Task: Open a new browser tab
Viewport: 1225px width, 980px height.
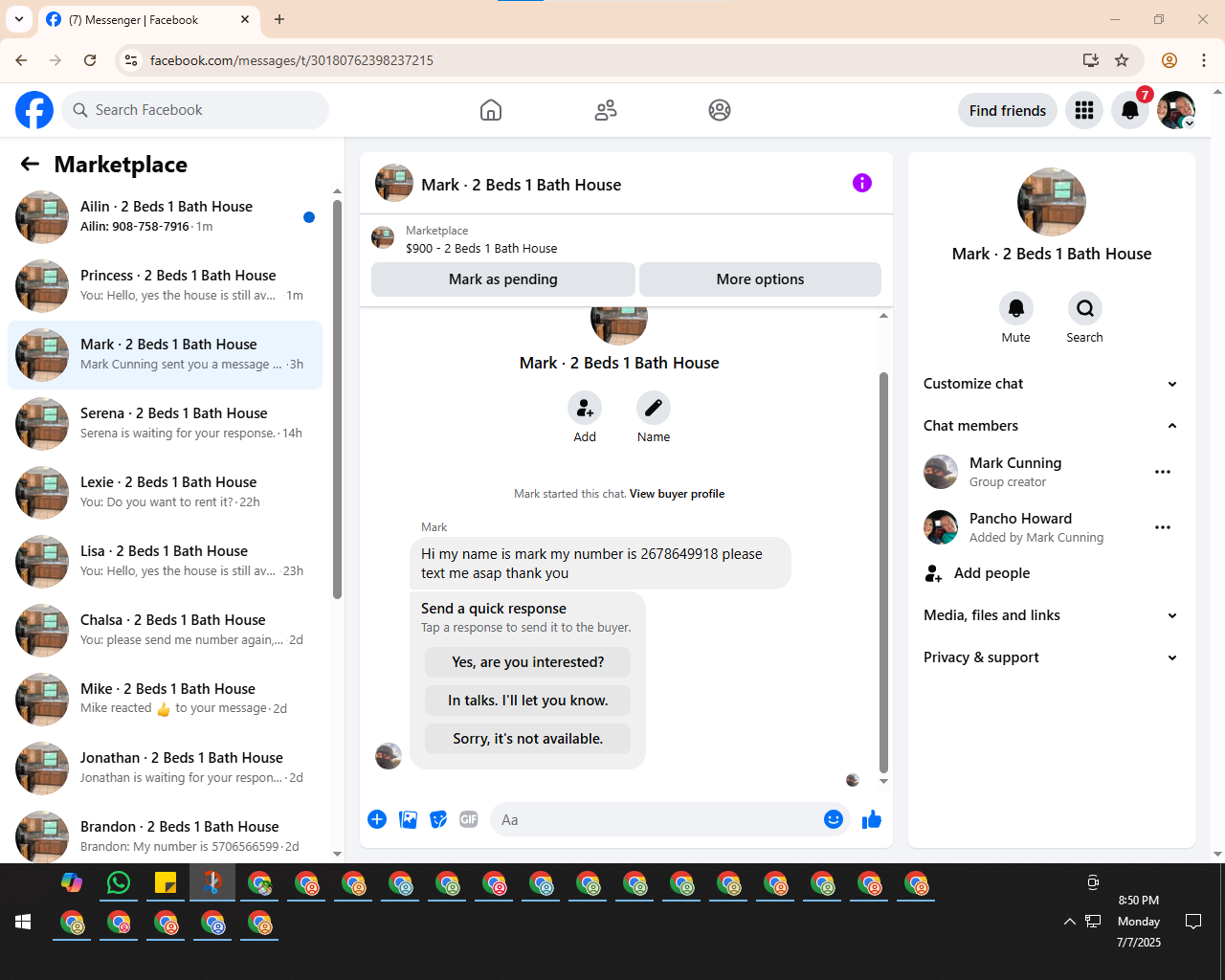Action: (x=279, y=19)
